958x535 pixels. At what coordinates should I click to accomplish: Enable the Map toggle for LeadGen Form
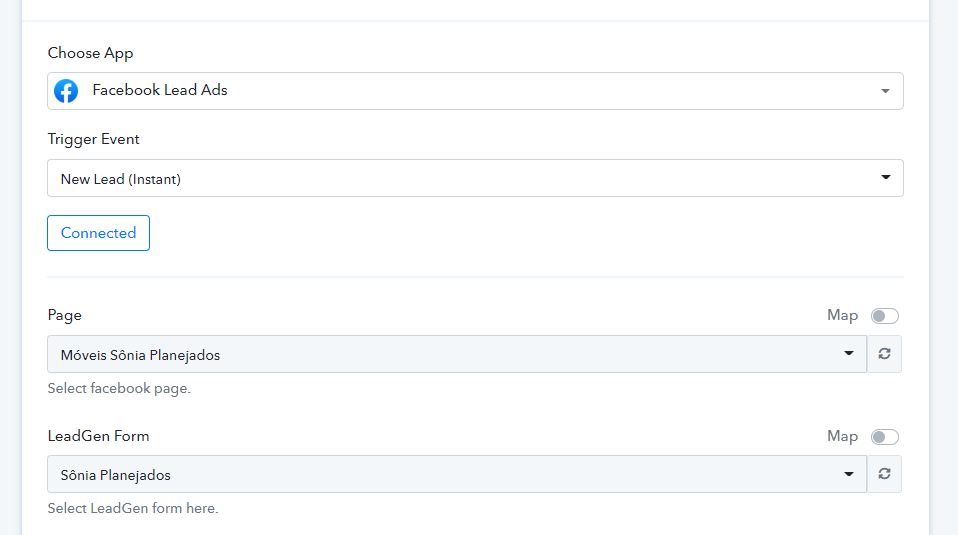pos(885,437)
